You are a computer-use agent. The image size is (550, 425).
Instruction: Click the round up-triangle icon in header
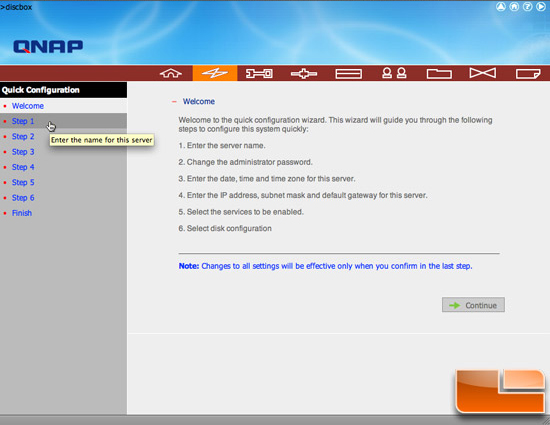[x=501, y=6]
